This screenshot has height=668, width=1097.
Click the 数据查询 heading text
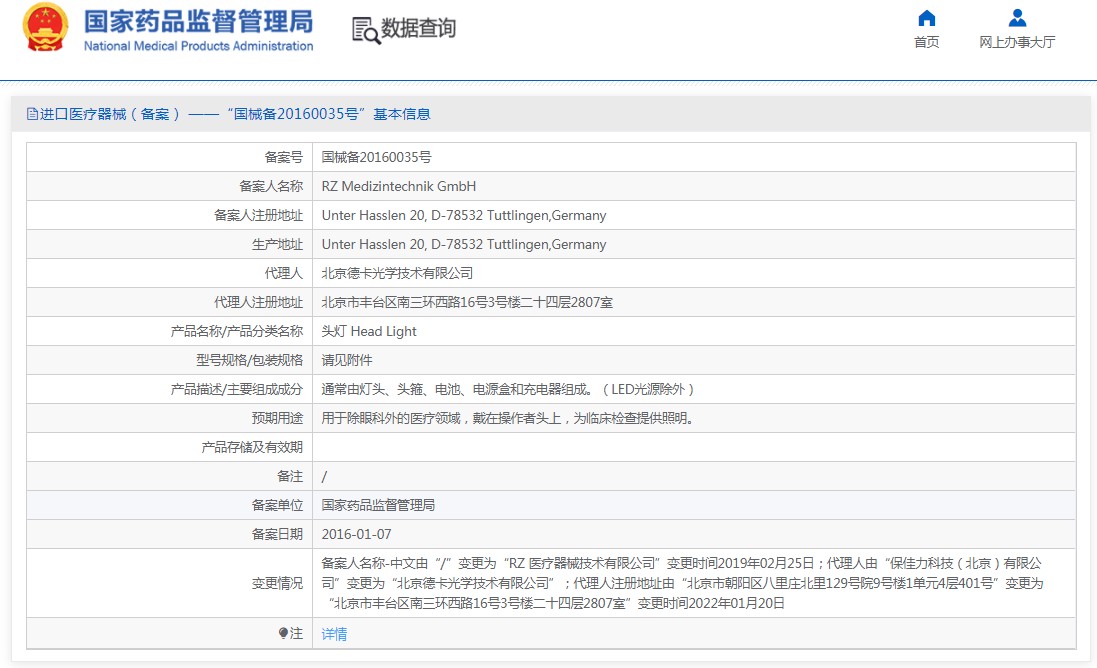418,29
